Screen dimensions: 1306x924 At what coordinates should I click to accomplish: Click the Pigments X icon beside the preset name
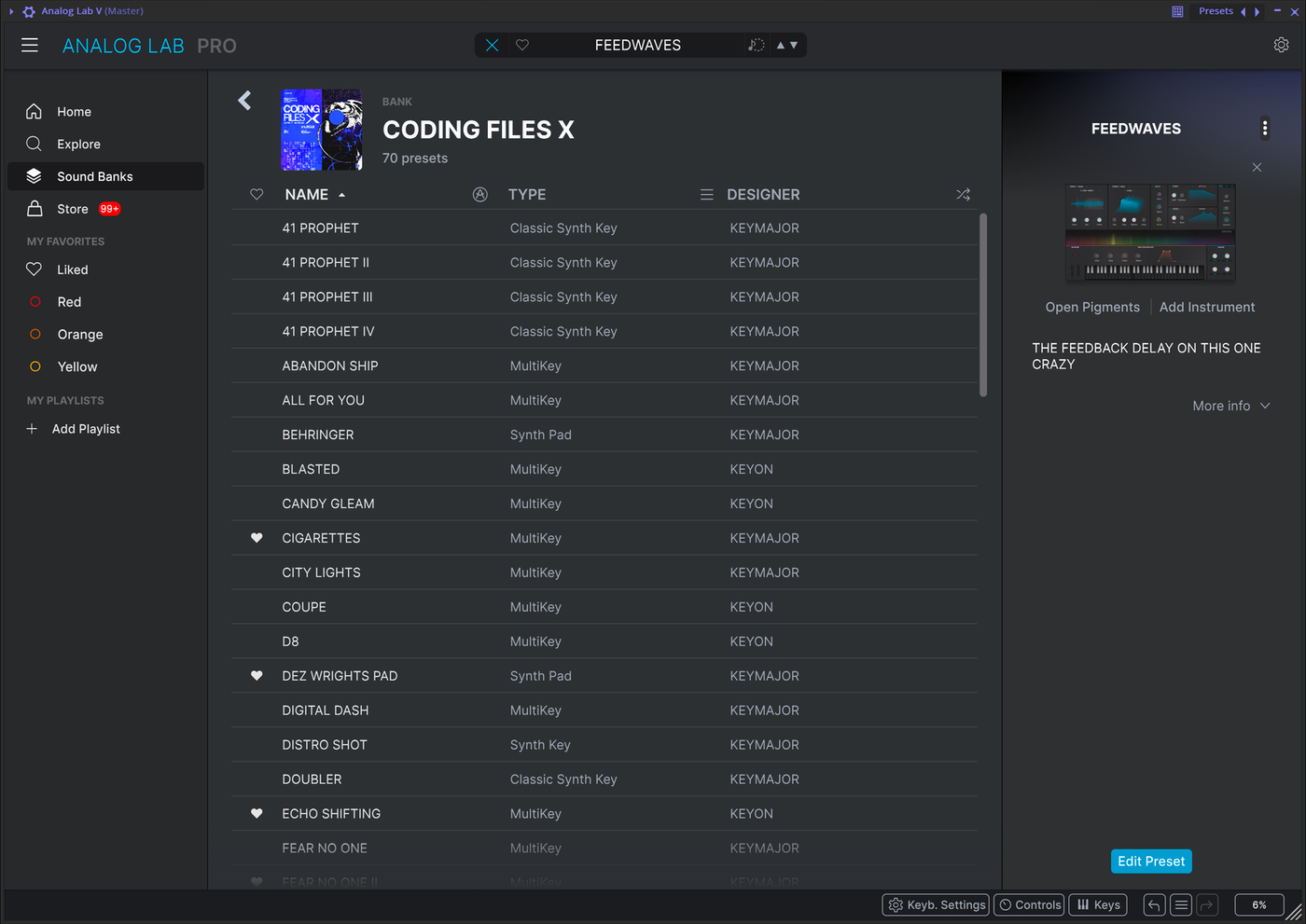click(x=492, y=45)
